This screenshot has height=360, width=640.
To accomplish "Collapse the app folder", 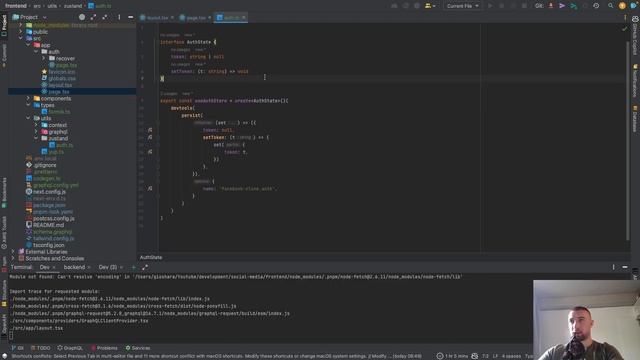I will [29, 45].
